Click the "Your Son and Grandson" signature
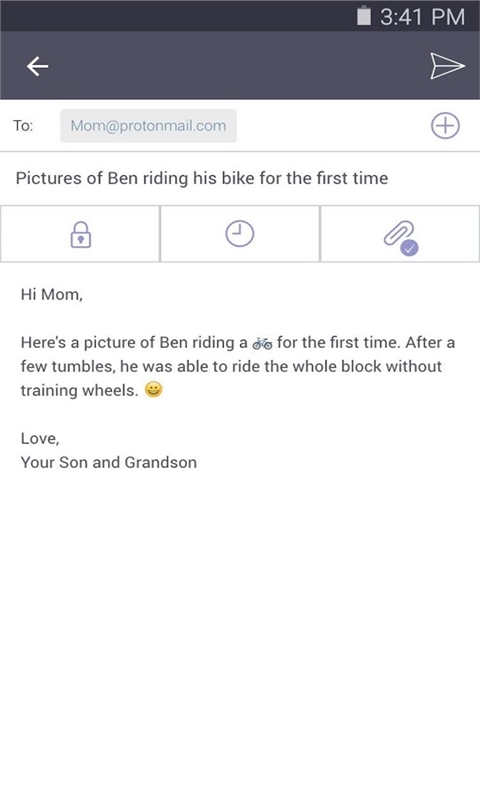The height and width of the screenshot is (800, 480). (109, 462)
